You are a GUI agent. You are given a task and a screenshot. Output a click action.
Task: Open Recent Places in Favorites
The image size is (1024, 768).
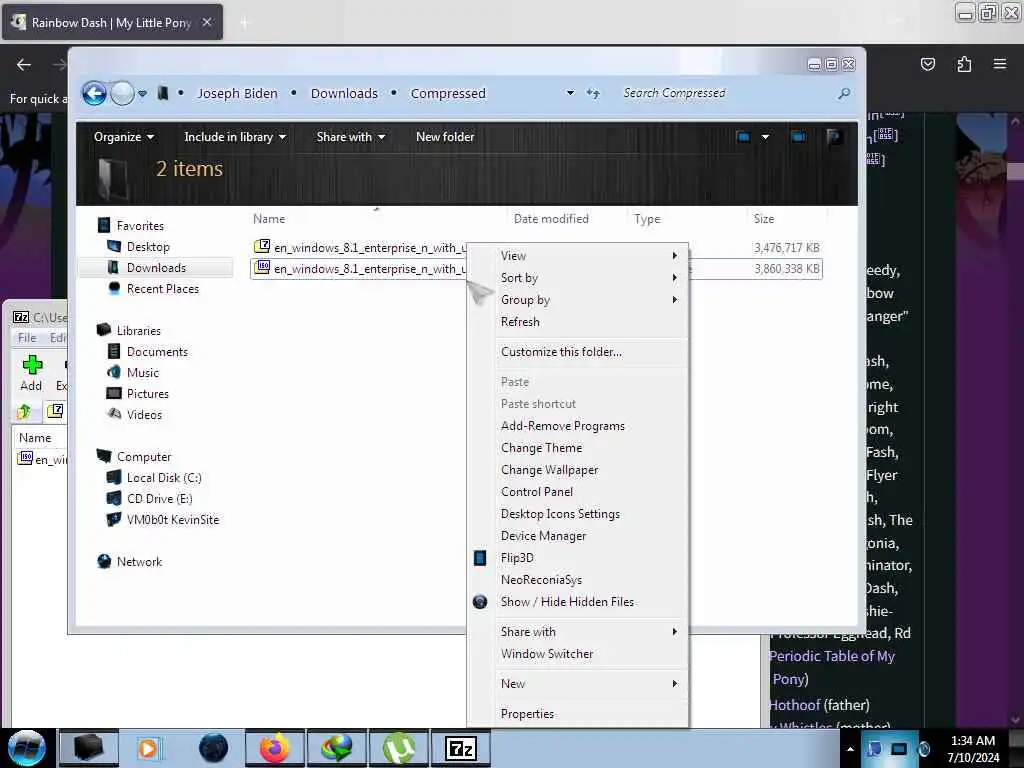163,289
